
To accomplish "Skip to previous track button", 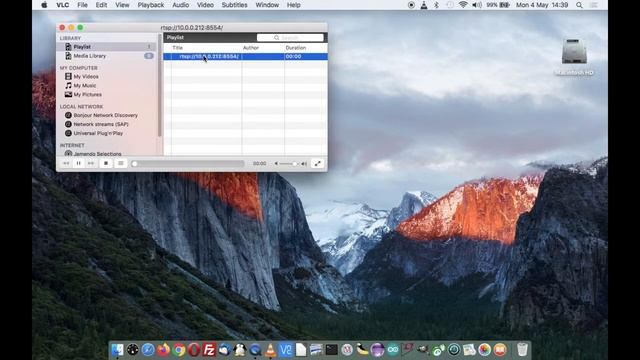I will click(66, 163).
